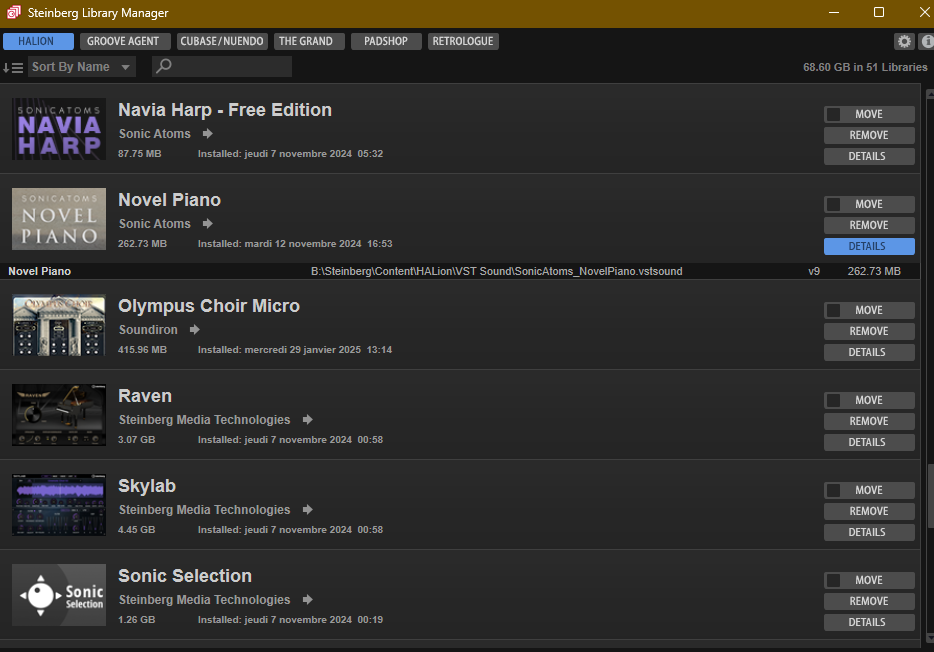
Task: Switch to the Cubase/Nuendo tab
Action: [222, 41]
